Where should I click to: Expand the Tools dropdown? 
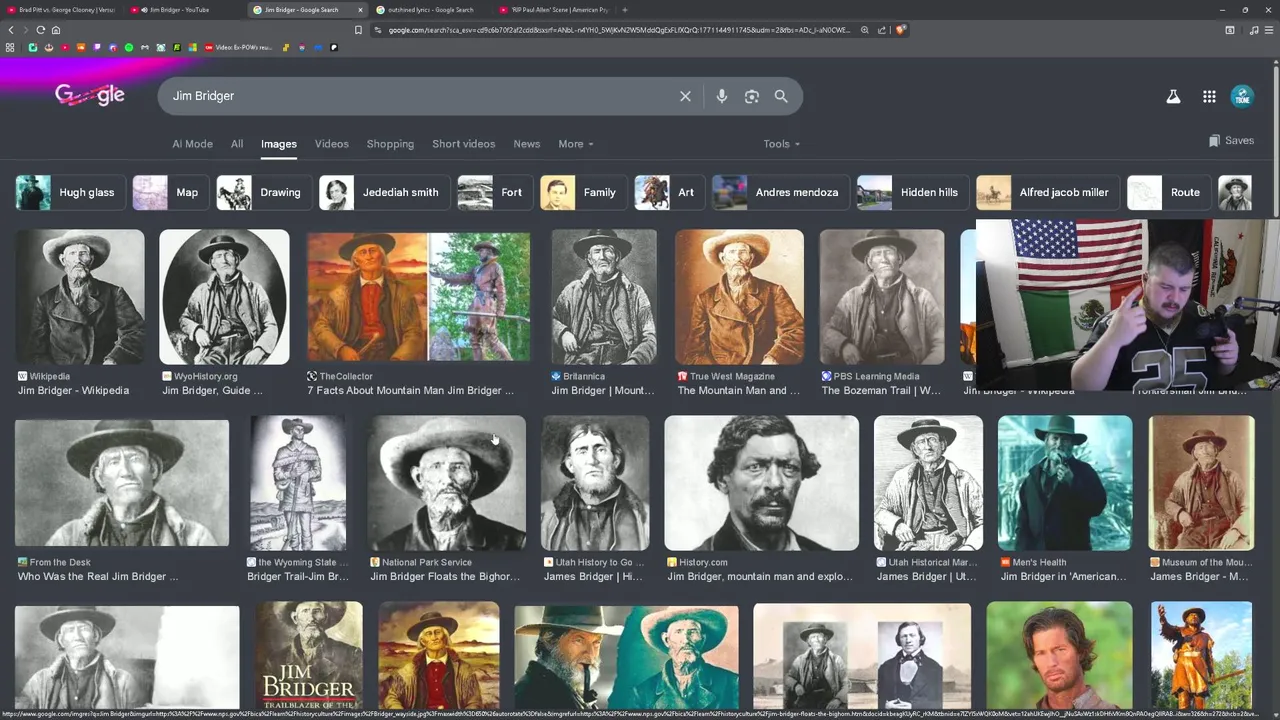[x=782, y=144]
